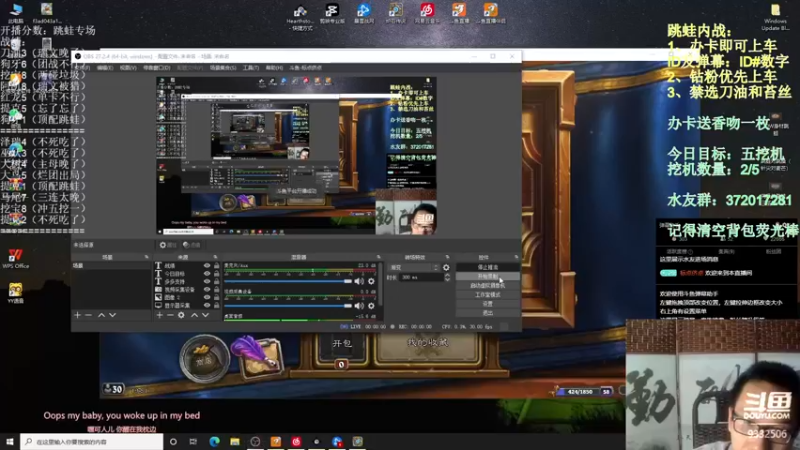Open 视图(V) menu in OBS

pyautogui.click(x=128, y=68)
